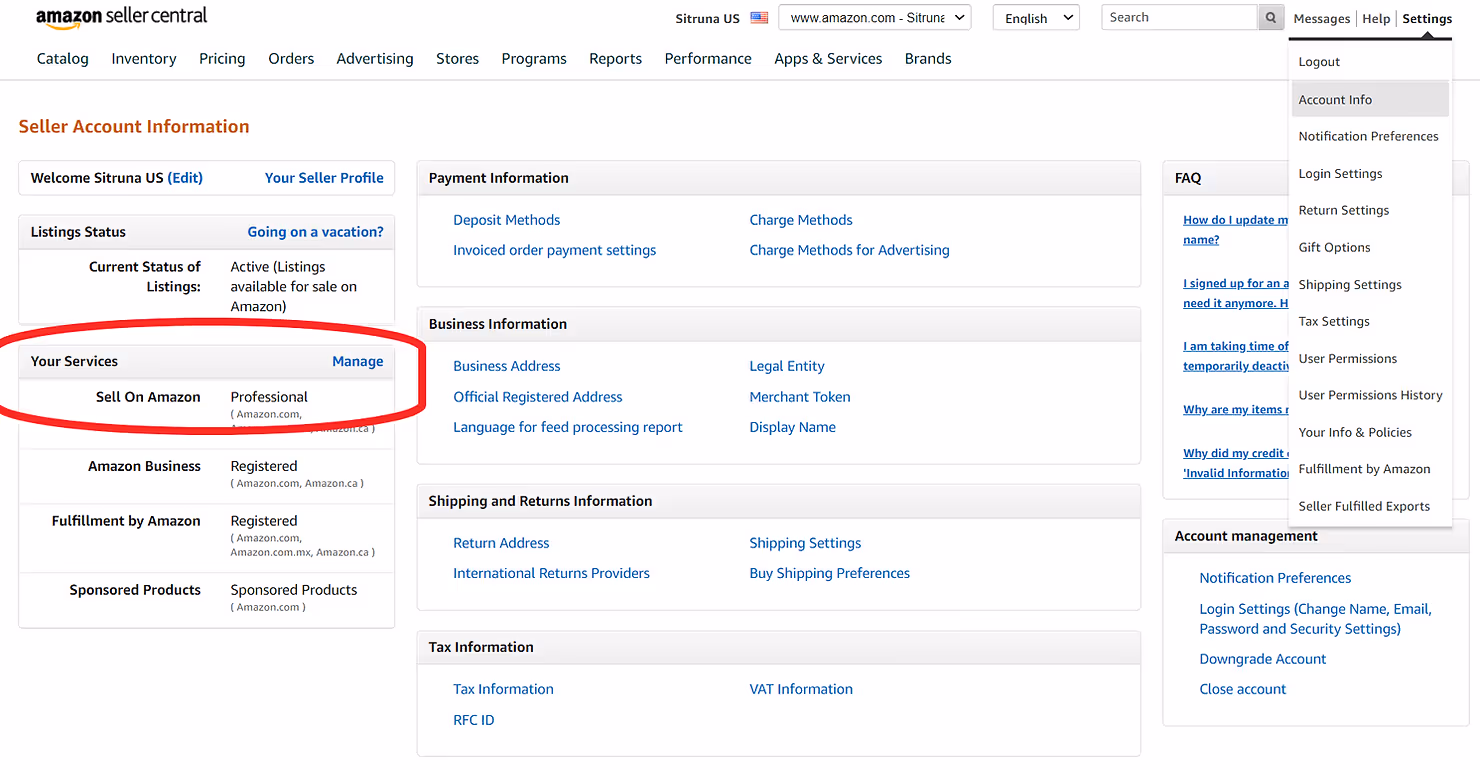1480x770 pixels.
Task: Select Logout from Settings menu
Action: tap(1319, 62)
